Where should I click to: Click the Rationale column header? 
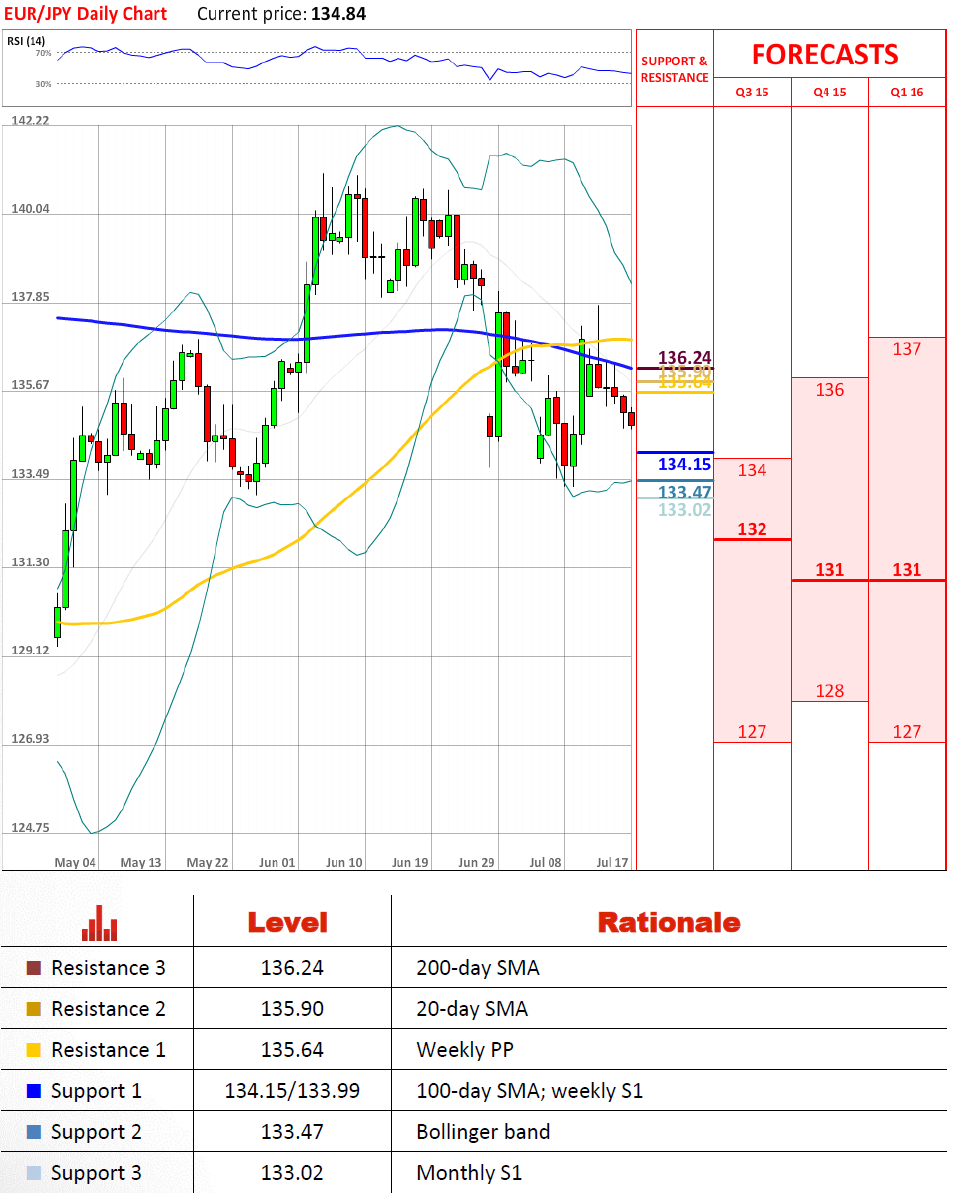pyautogui.click(x=669, y=923)
